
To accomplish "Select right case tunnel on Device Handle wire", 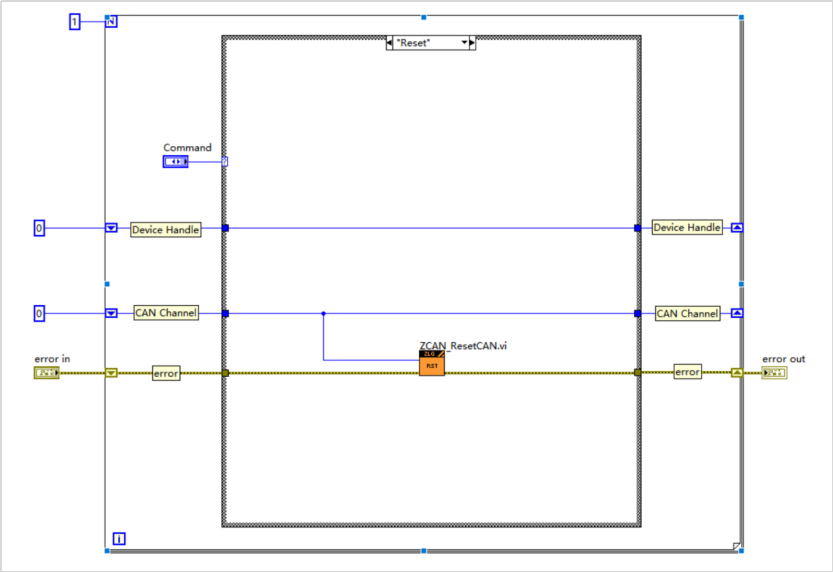I will [x=638, y=228].
